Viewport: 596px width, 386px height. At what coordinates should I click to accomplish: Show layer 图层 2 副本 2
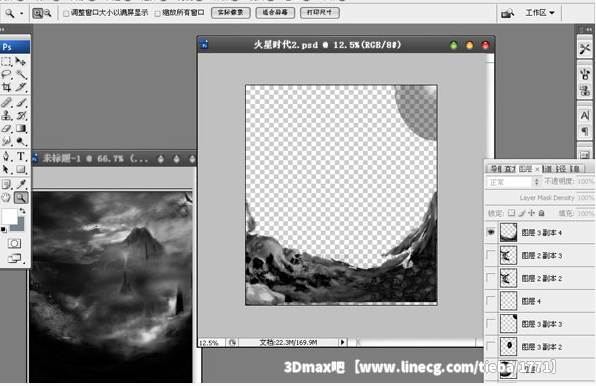491,278
